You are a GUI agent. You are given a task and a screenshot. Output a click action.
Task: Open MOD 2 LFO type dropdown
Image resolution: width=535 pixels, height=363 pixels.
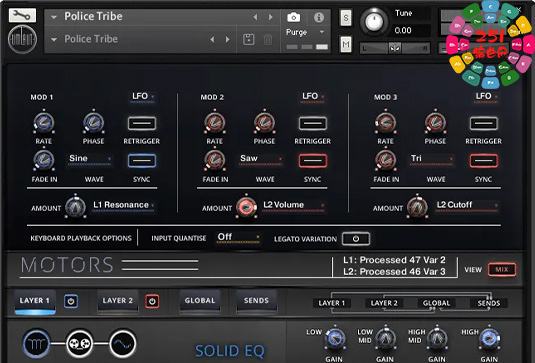(x=313, y=97)
